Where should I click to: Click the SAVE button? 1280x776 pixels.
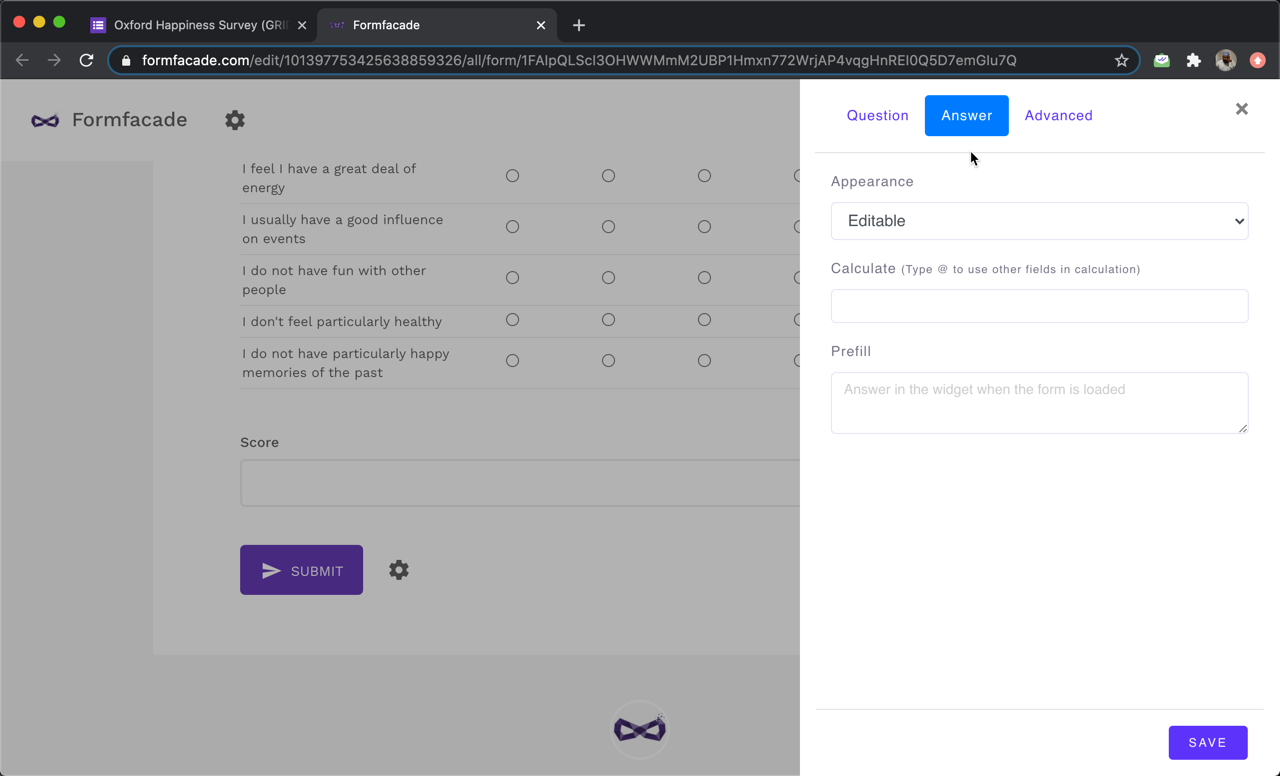(x=1208, y=742)
